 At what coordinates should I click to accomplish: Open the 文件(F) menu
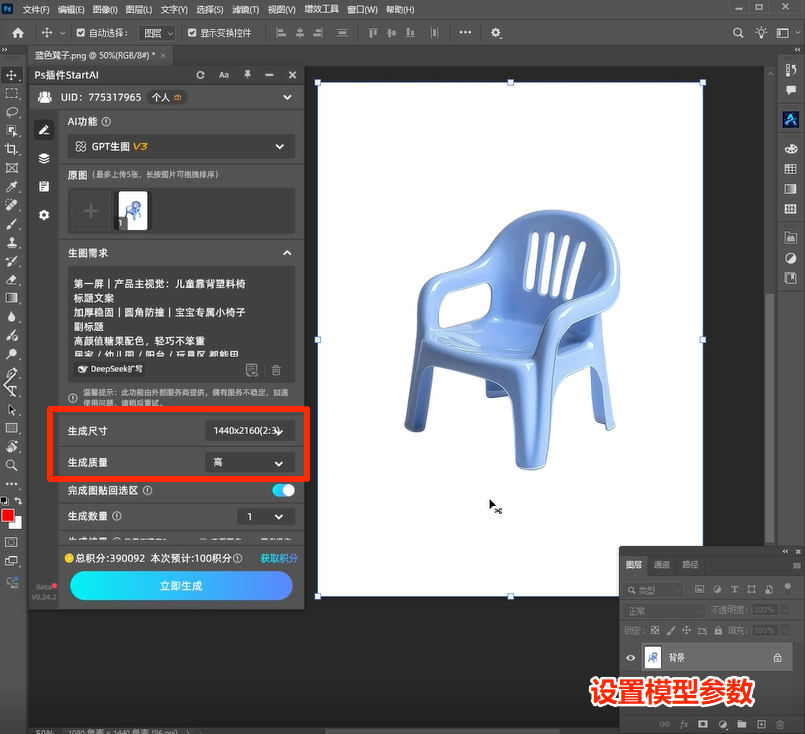(36, 10)
